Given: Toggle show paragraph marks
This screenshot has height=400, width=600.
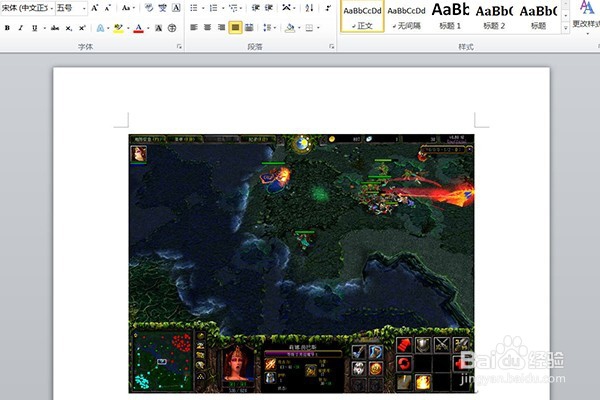Looking at the screenshot, I should (328, 8).
